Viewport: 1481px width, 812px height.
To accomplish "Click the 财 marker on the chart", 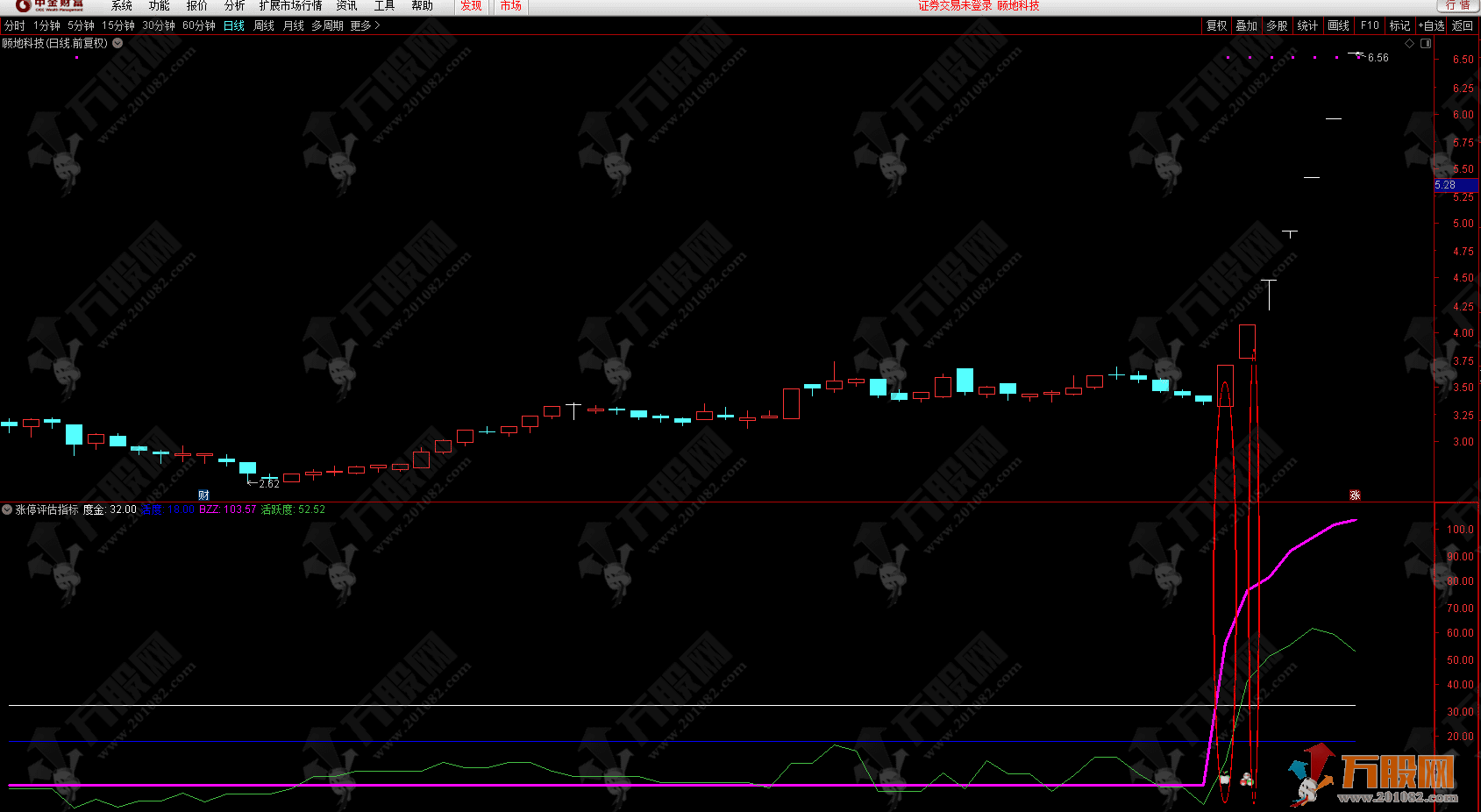I will (203, 495).
